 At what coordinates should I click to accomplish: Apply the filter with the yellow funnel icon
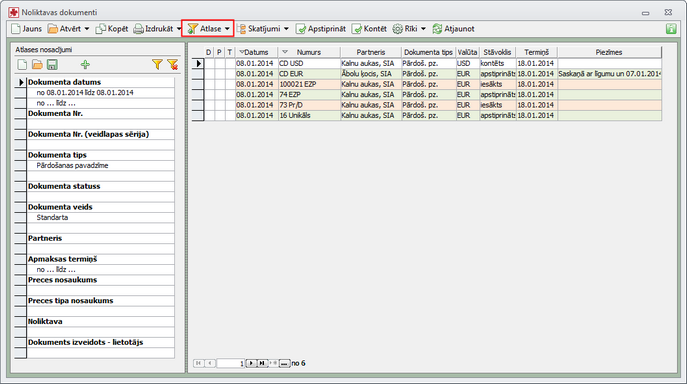tap(157, 65)
